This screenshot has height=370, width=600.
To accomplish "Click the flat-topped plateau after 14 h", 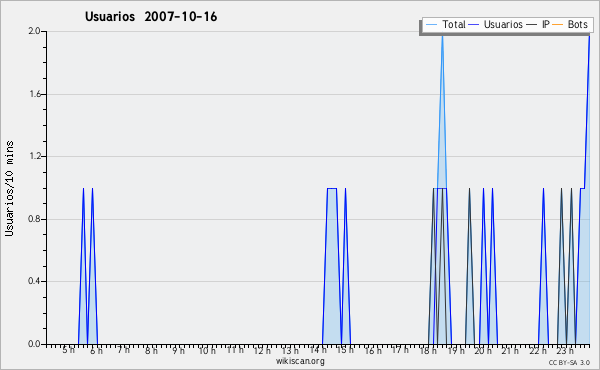I will coord(332,188).
